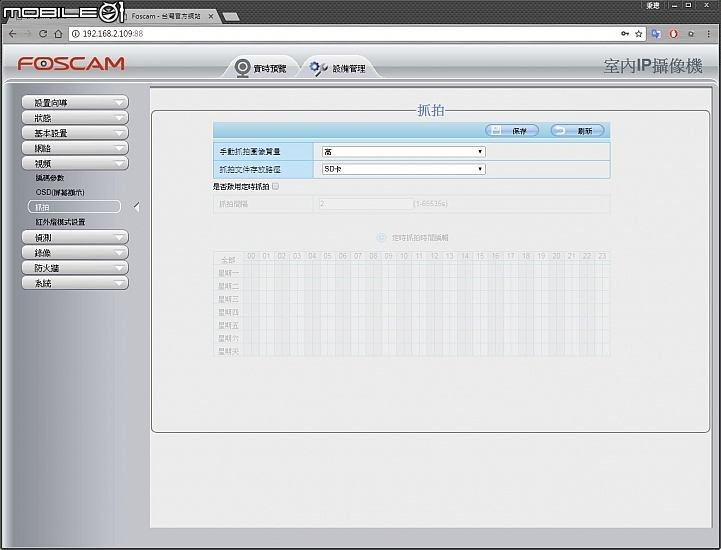Screen dimensions: 721x550
Task: Enable the 是否啟用定時抓拍 checkbox
Action: tap(275, 186)
